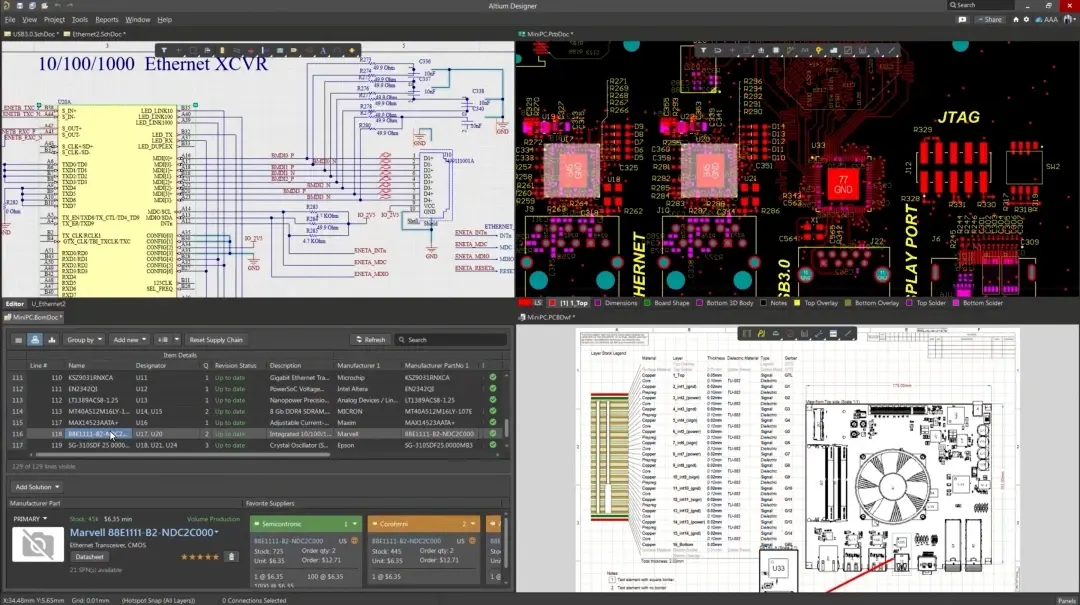
Task: Select the text 'A' tool in schematic active bar
Action: pyautogui.click(x=323, y=50)
